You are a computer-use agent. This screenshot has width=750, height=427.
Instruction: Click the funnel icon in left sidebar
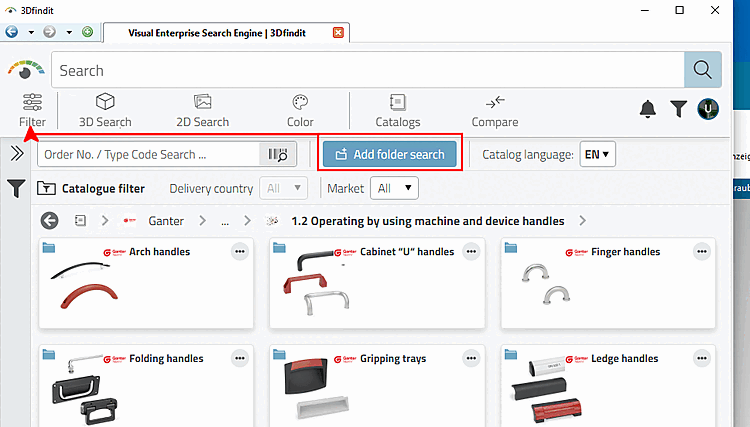pos(16,188)
